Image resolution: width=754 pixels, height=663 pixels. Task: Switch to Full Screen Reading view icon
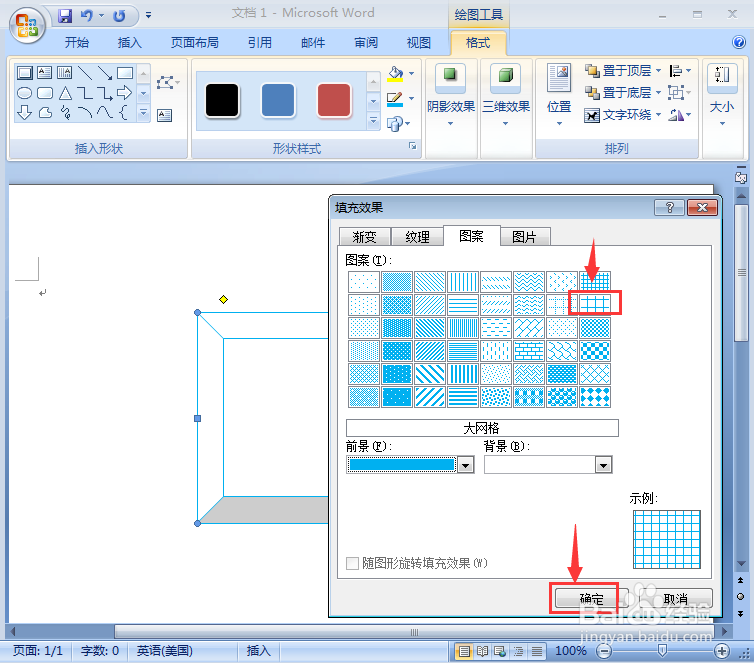(482, 651)
